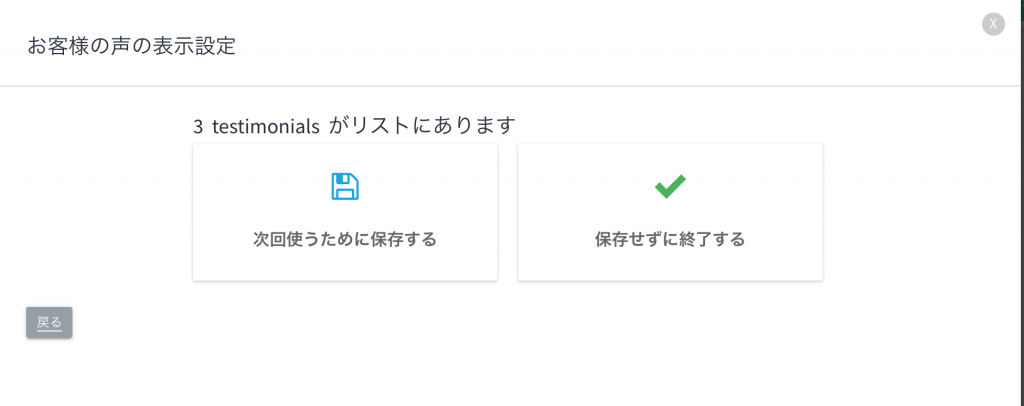The height and width of the screenshot is (406, 1024).
Task: Click the number 3 before testimonials
Action: coord(198,126)
